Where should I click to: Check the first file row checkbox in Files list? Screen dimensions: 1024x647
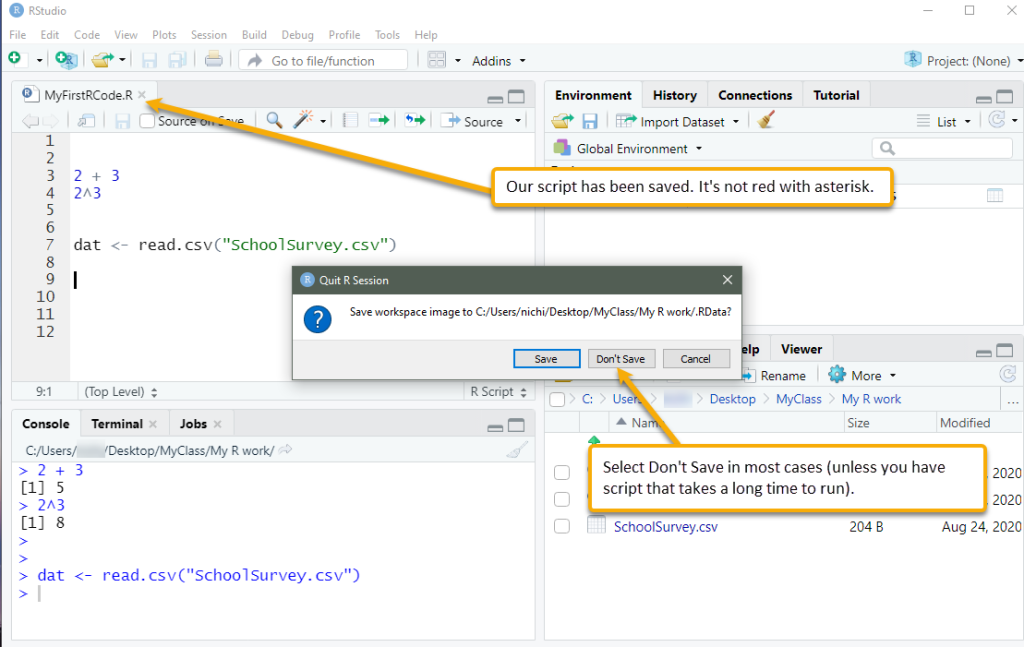pyautogui.click(x=562, y=472)
